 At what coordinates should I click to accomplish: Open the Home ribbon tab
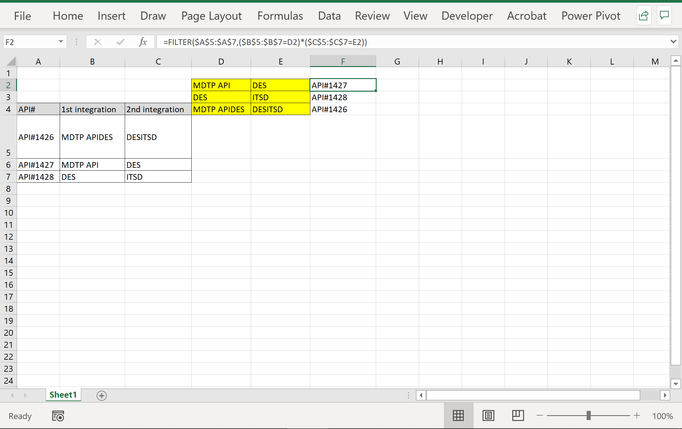[68, 16]
